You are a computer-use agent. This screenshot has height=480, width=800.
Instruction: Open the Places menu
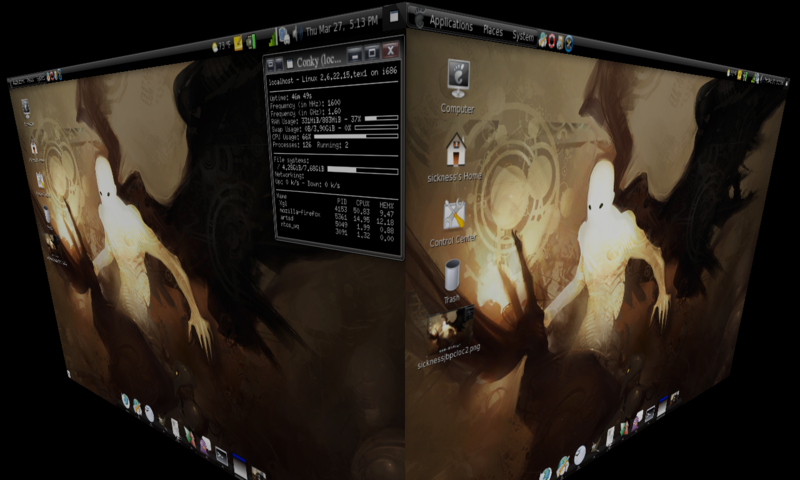pyautogui.click(x=493, y=30)
